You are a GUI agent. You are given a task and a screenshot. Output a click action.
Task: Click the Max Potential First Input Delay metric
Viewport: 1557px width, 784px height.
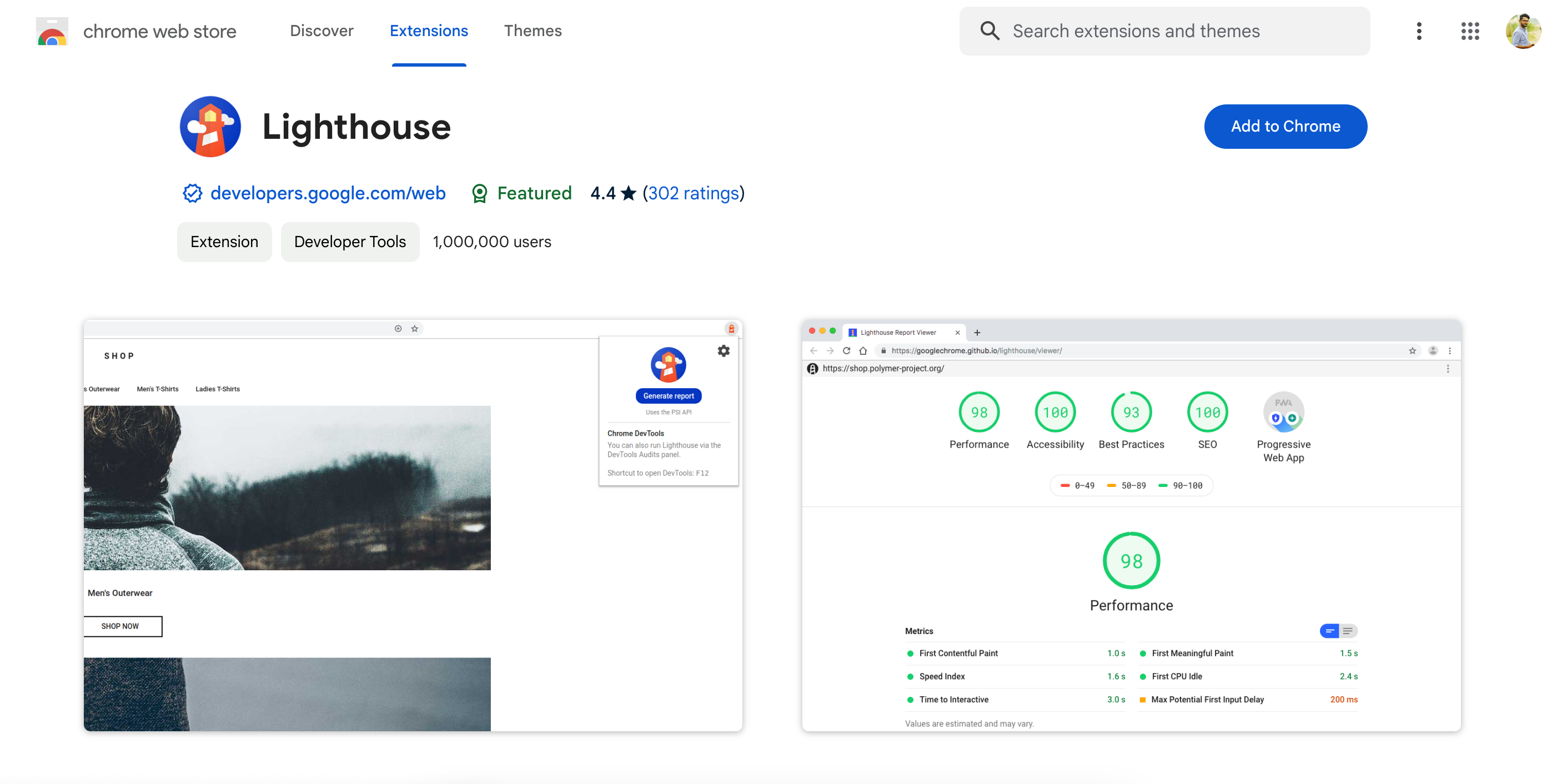pyautogui.click(x=1248, y=700)
